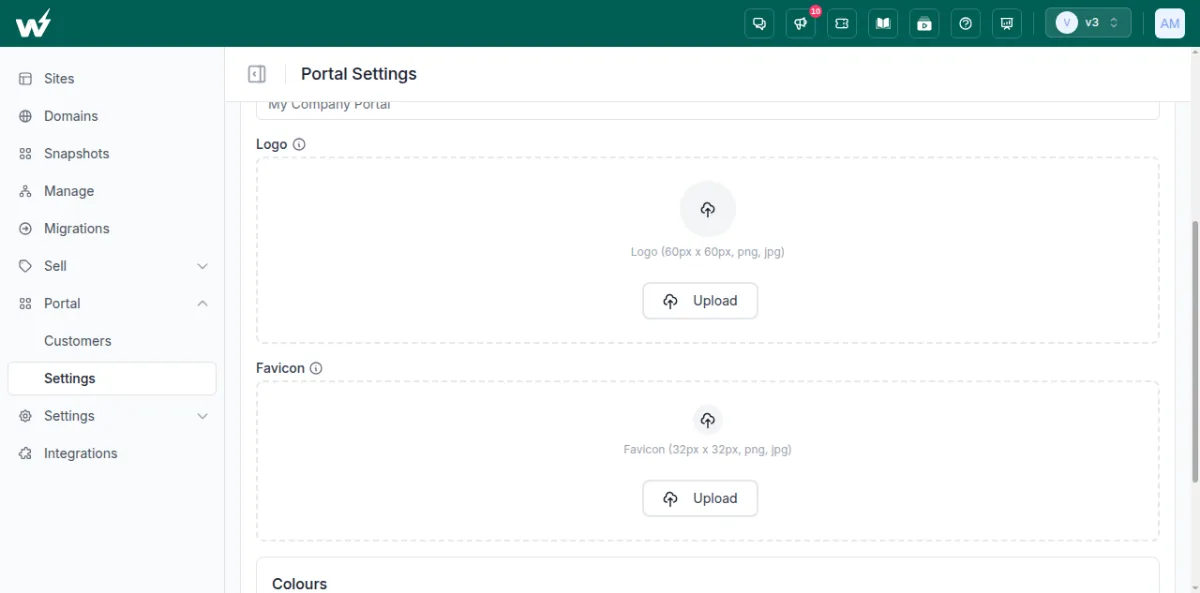Click the Upload button for Logo
Viewport: 1200px width, 593px height.
(x=700, y=301)
